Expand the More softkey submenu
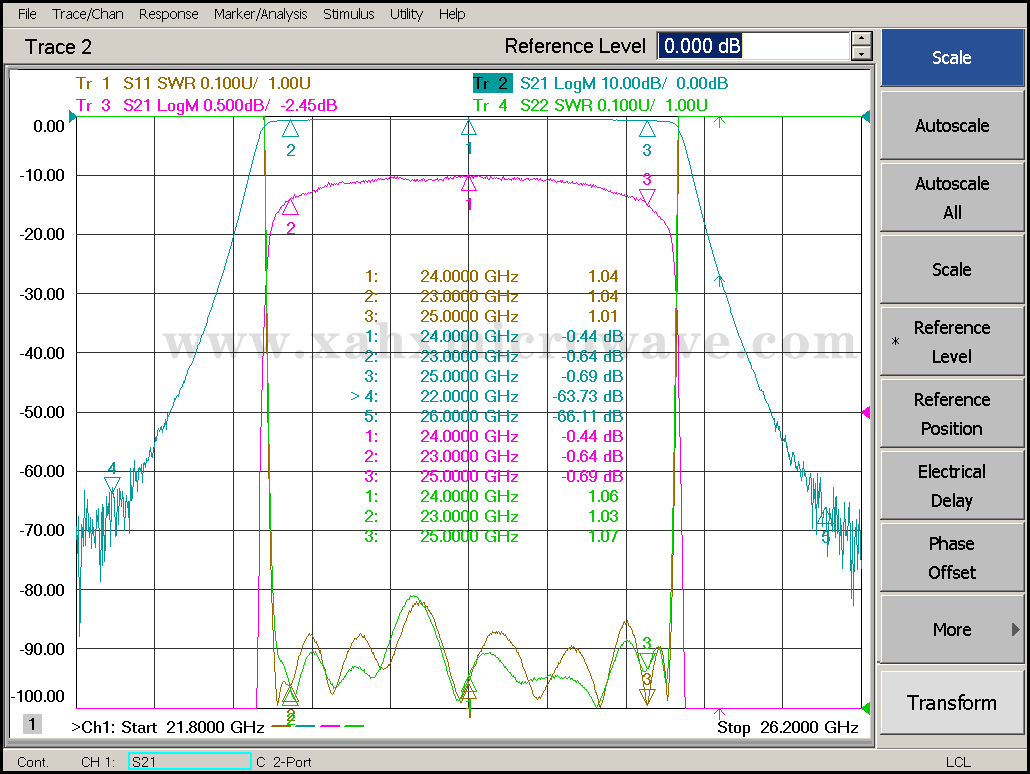 [951, 630]
